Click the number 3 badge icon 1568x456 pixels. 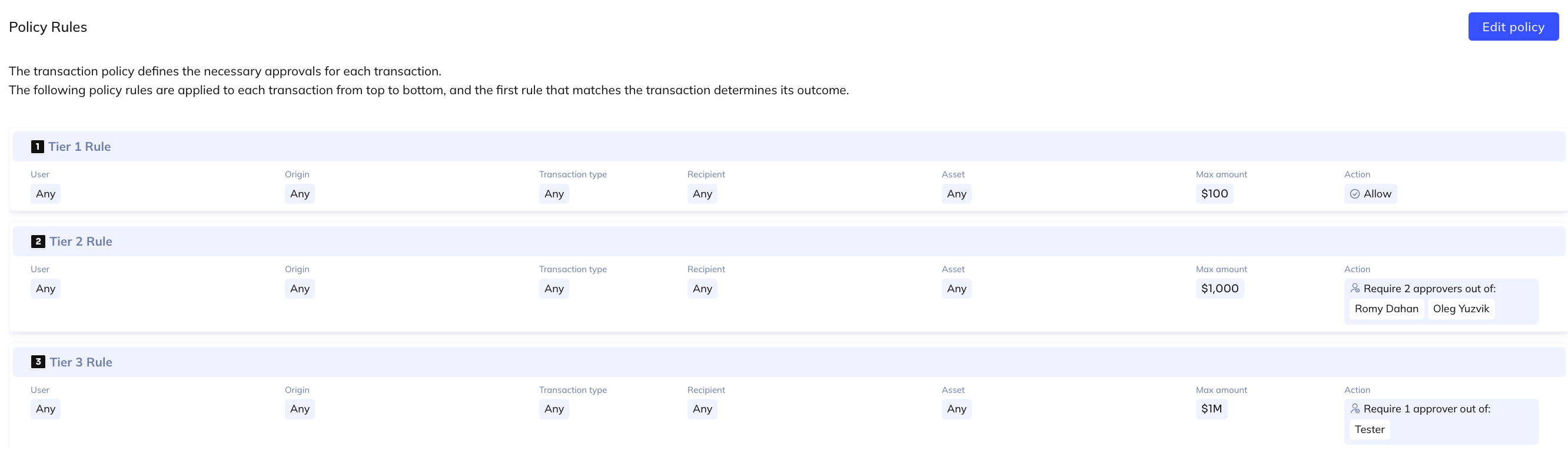38,362
